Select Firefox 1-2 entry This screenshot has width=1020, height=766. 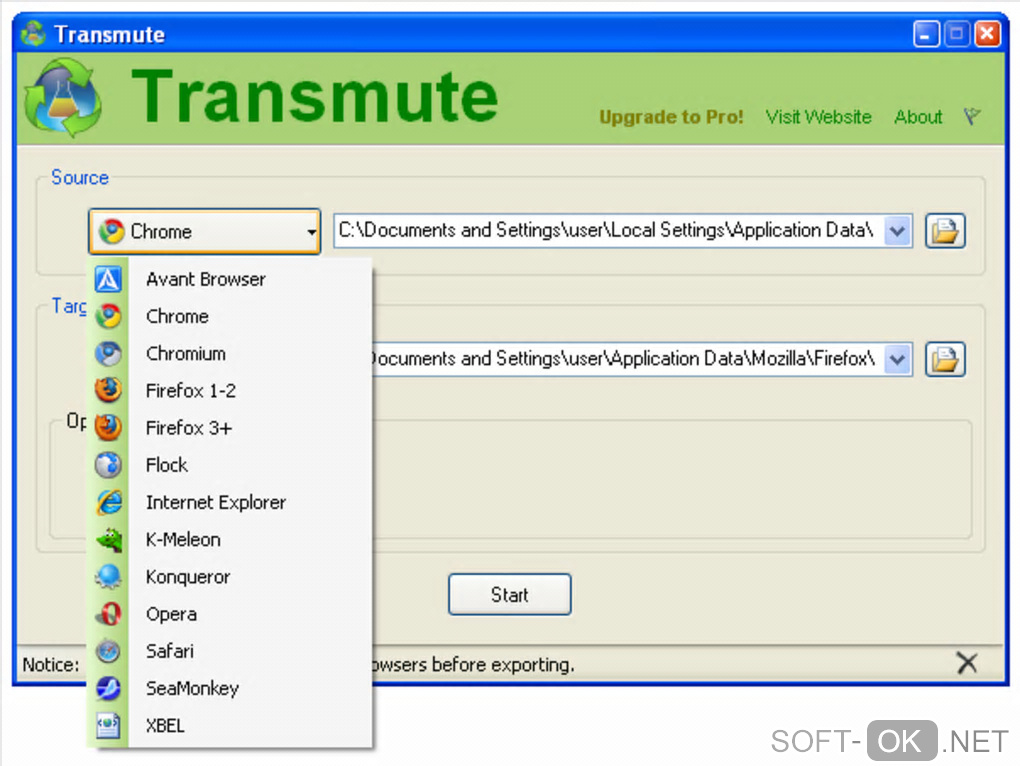(x=230, y=391)
